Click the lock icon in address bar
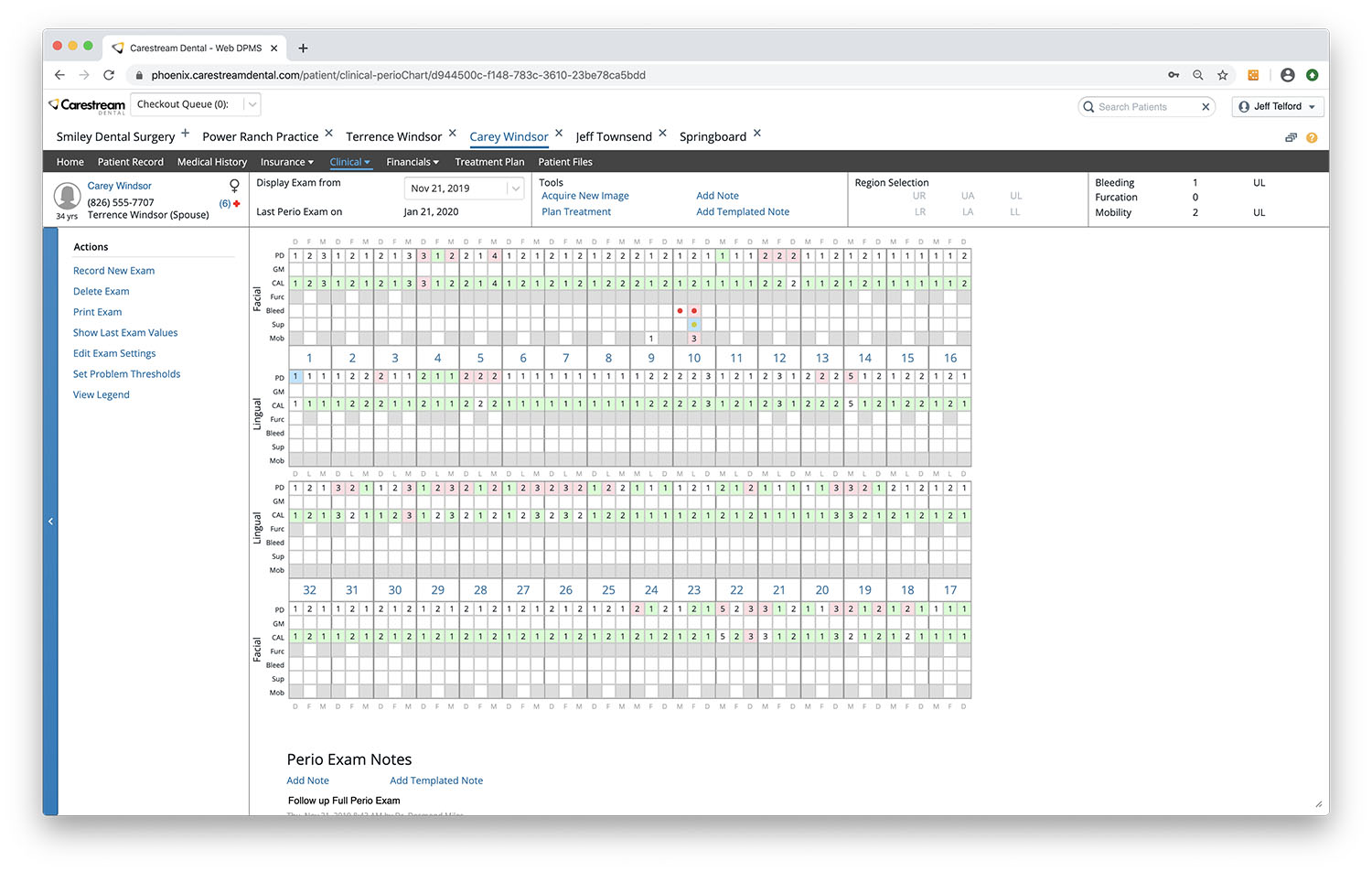The height and width of the screenshot is (872, 1372). click(x=139, y=75)
